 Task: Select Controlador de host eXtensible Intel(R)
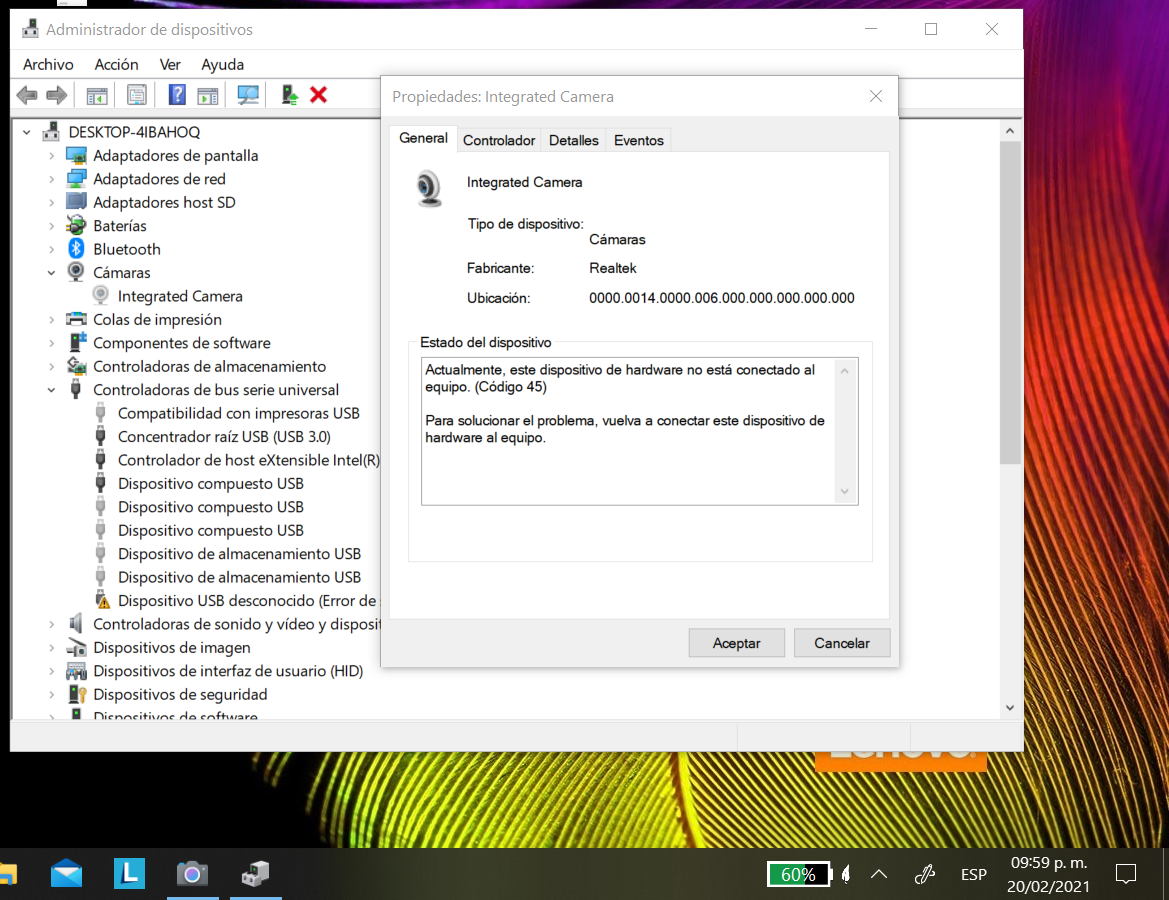click(248, 460)
